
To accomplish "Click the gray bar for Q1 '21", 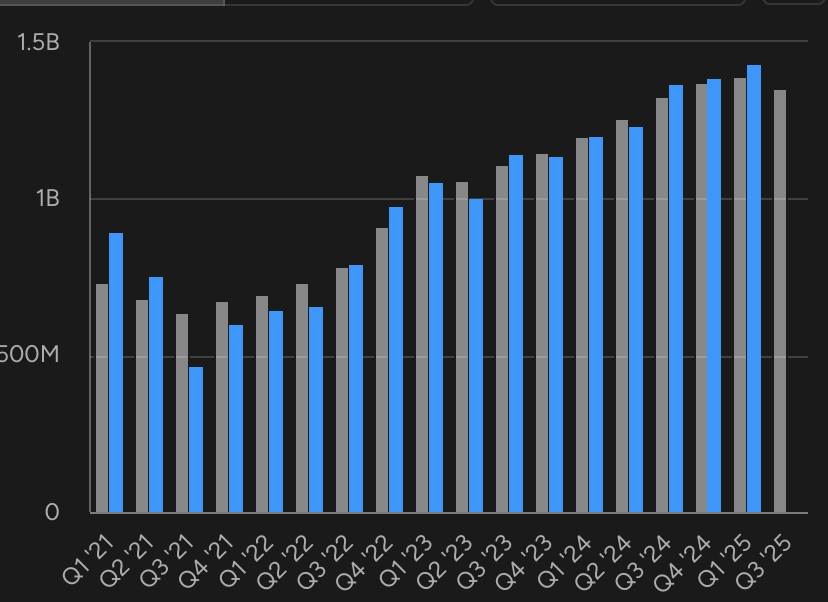I will point(102,398).
